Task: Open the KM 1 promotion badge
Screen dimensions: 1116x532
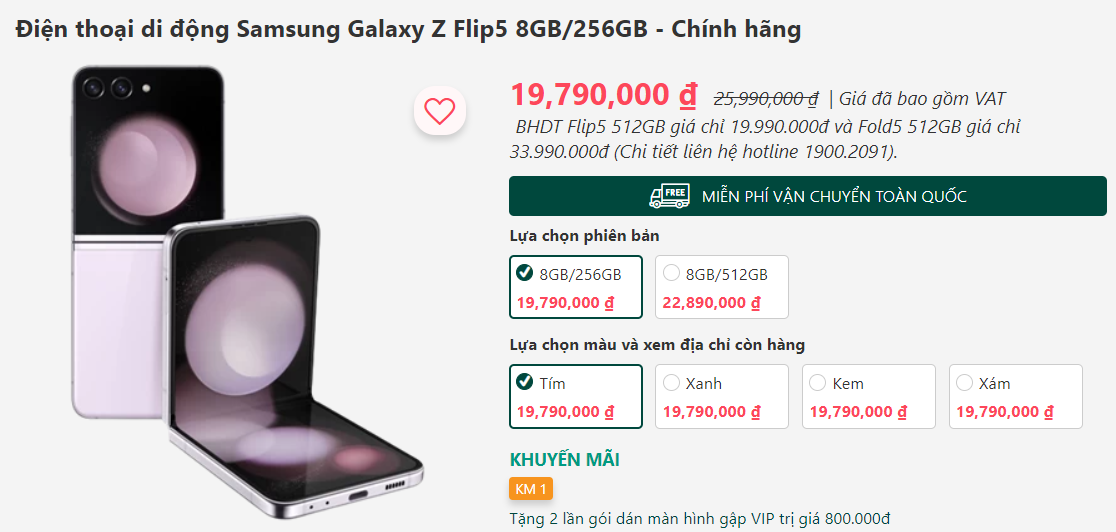Action: pyautogui.click(x=531, y=489)
